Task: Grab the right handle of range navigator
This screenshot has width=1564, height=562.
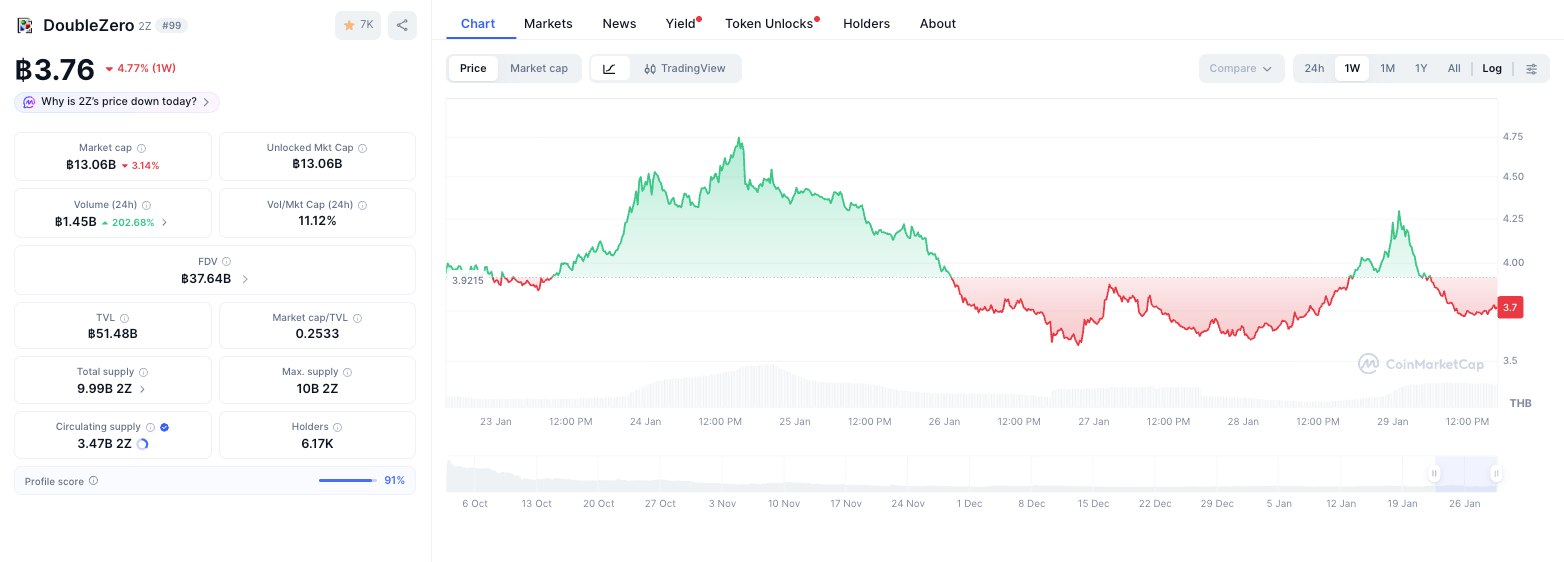Action: tap(1496, 474)
